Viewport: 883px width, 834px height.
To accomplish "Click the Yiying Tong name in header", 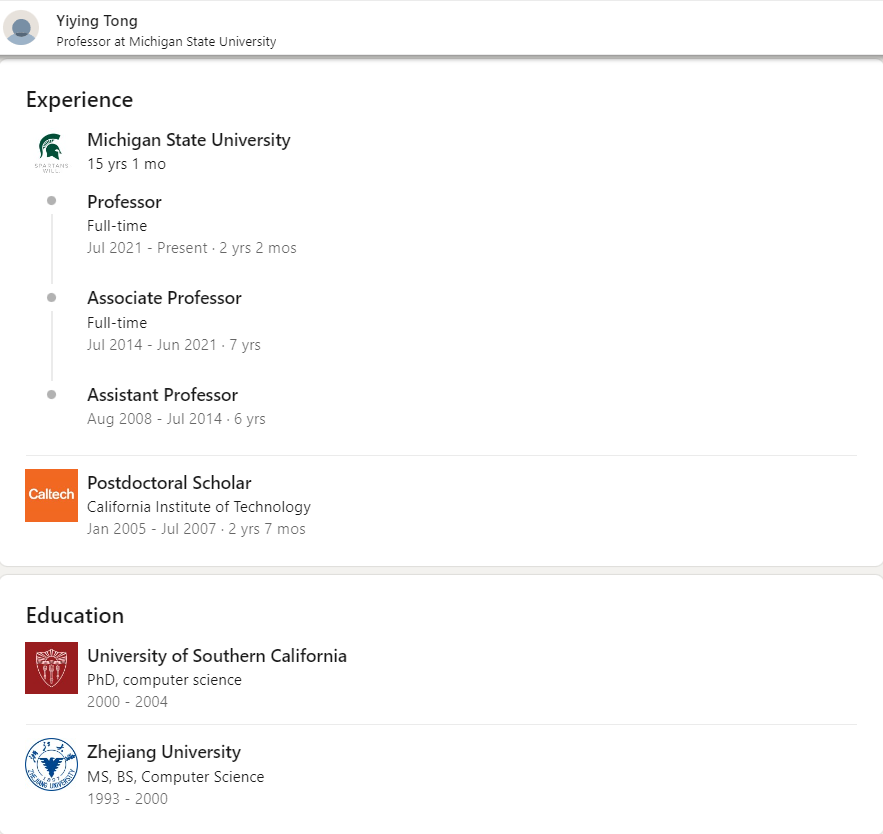I will pyautogui.click(x=97, y=21).
